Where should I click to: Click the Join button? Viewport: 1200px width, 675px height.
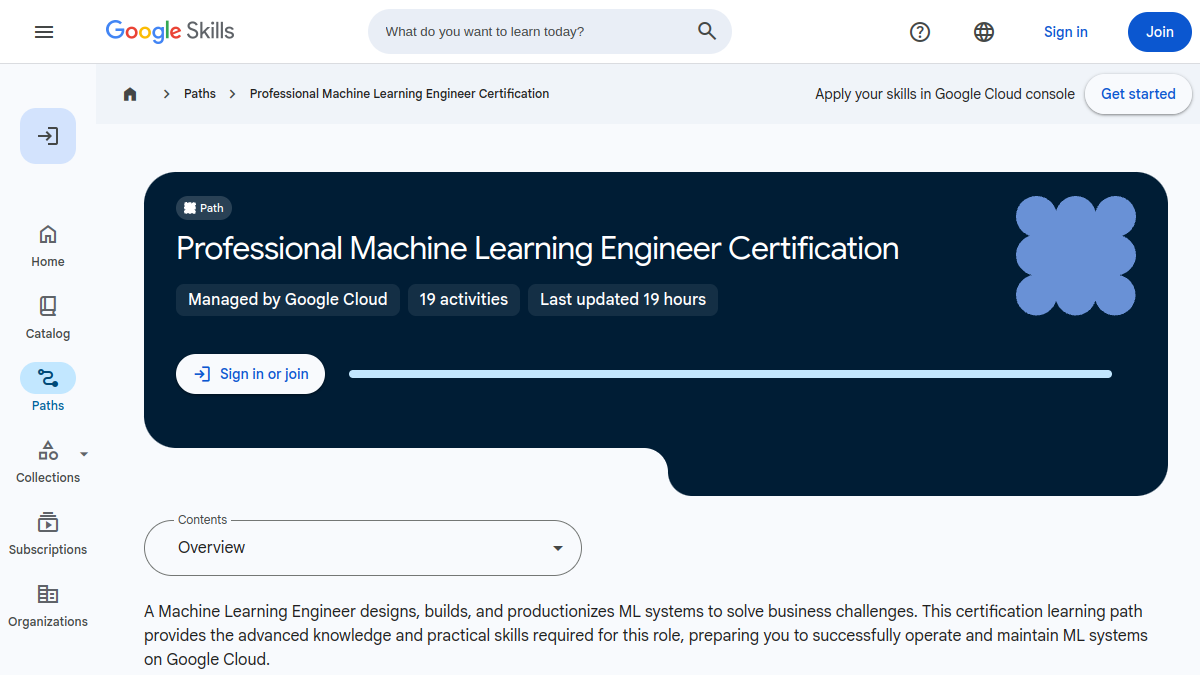click(x=1160, y=32)
